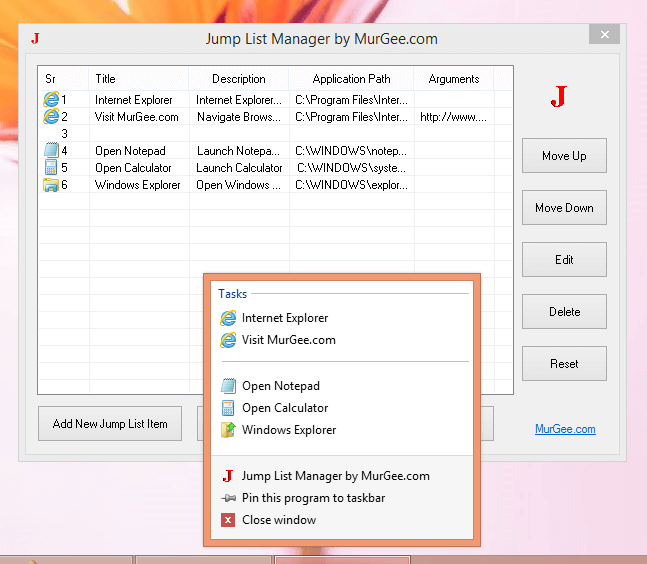This screenshot has height=564, width=647.
Task: Click IE icon beside Internet Explorer task
Action: click(x=228, y=318)
